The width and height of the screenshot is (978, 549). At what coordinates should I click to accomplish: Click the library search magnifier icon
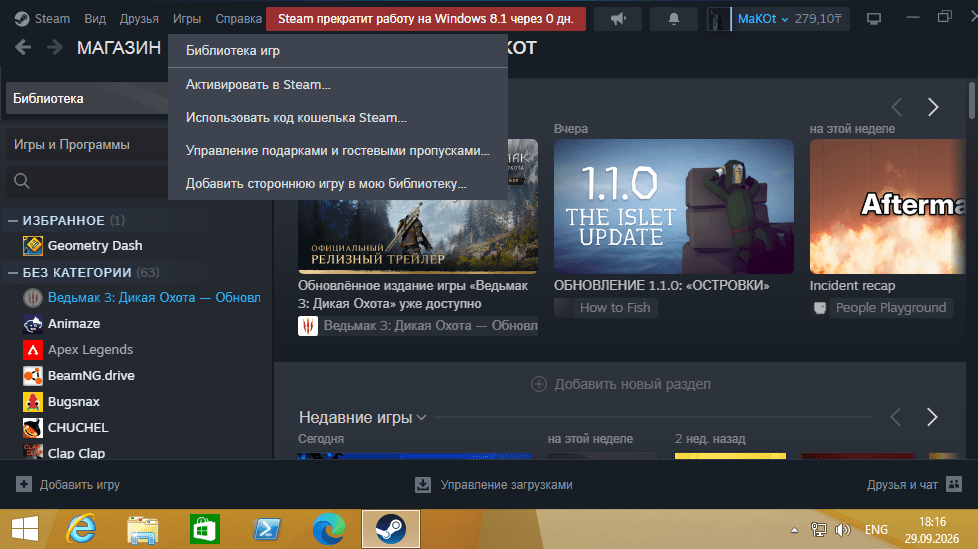(22, 181)
